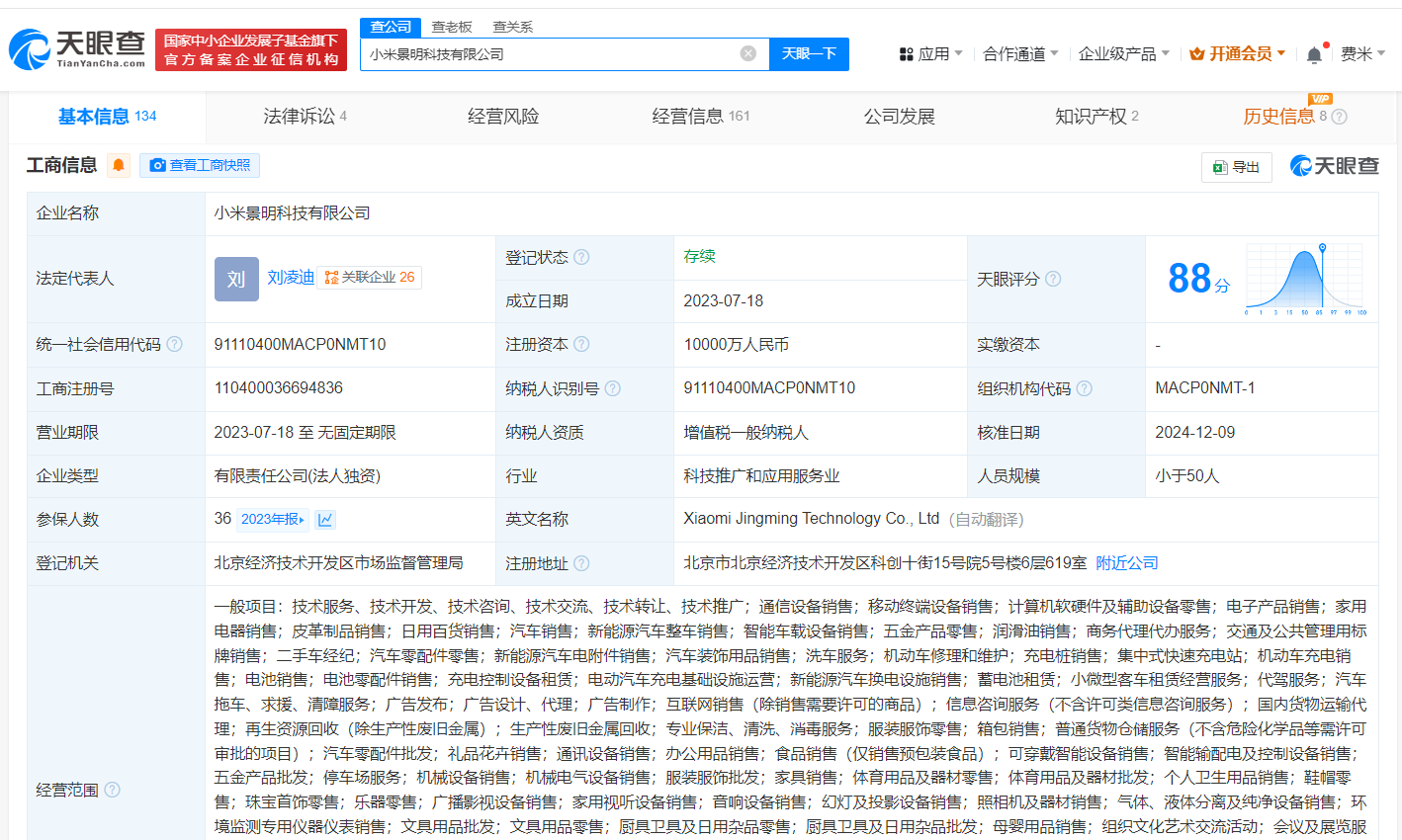This screenshot has height=840, width=1402.
Task: Click the 导出 export button
Action: click(1237, 167)
